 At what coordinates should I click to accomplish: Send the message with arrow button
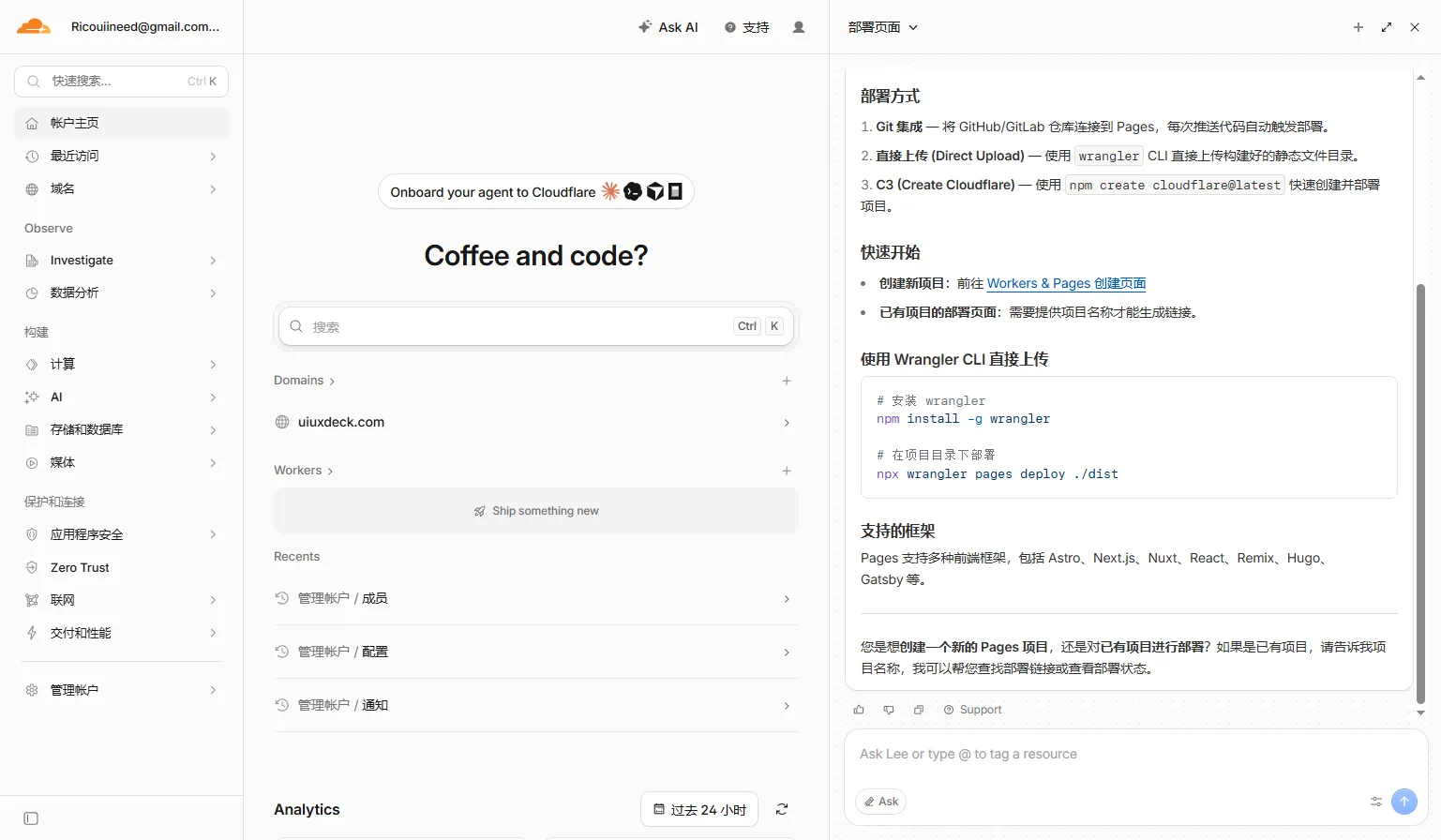click(1404, 801)
